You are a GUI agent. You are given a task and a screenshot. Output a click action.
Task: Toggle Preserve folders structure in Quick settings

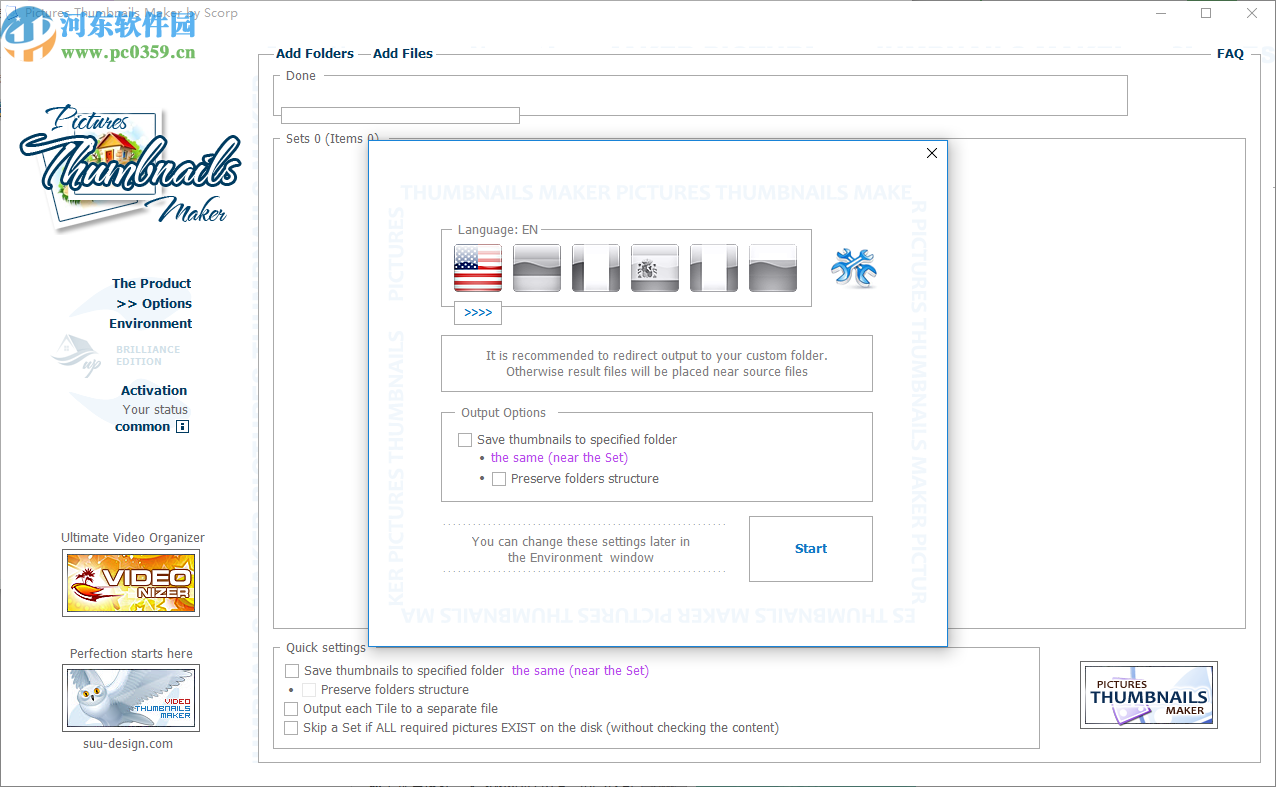pos(309,690)
